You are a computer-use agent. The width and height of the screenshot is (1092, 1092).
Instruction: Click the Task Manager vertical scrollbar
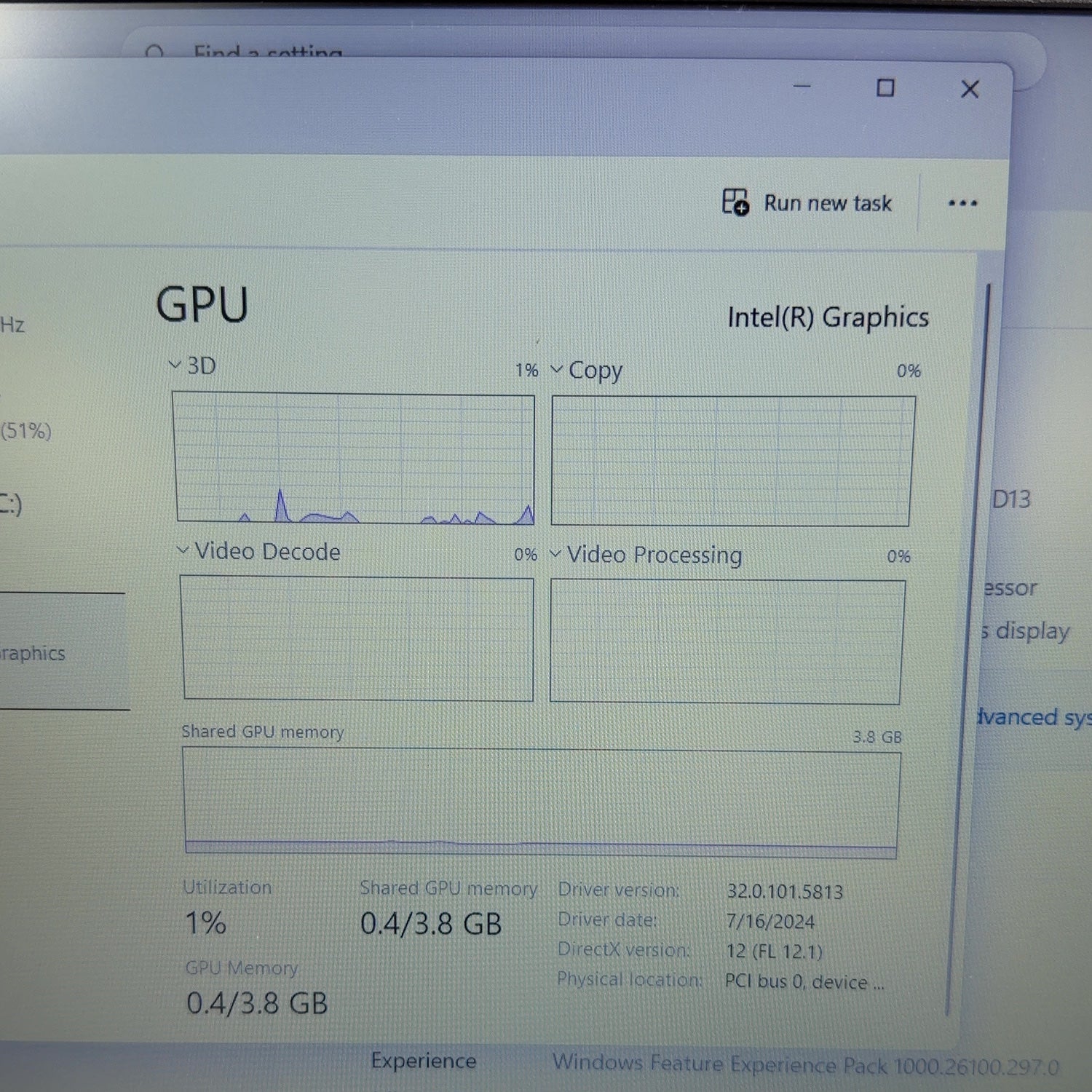coord(968,648)
